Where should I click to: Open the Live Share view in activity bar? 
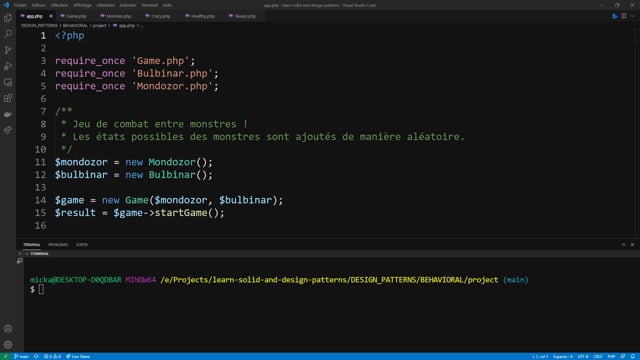click(8, 130)
